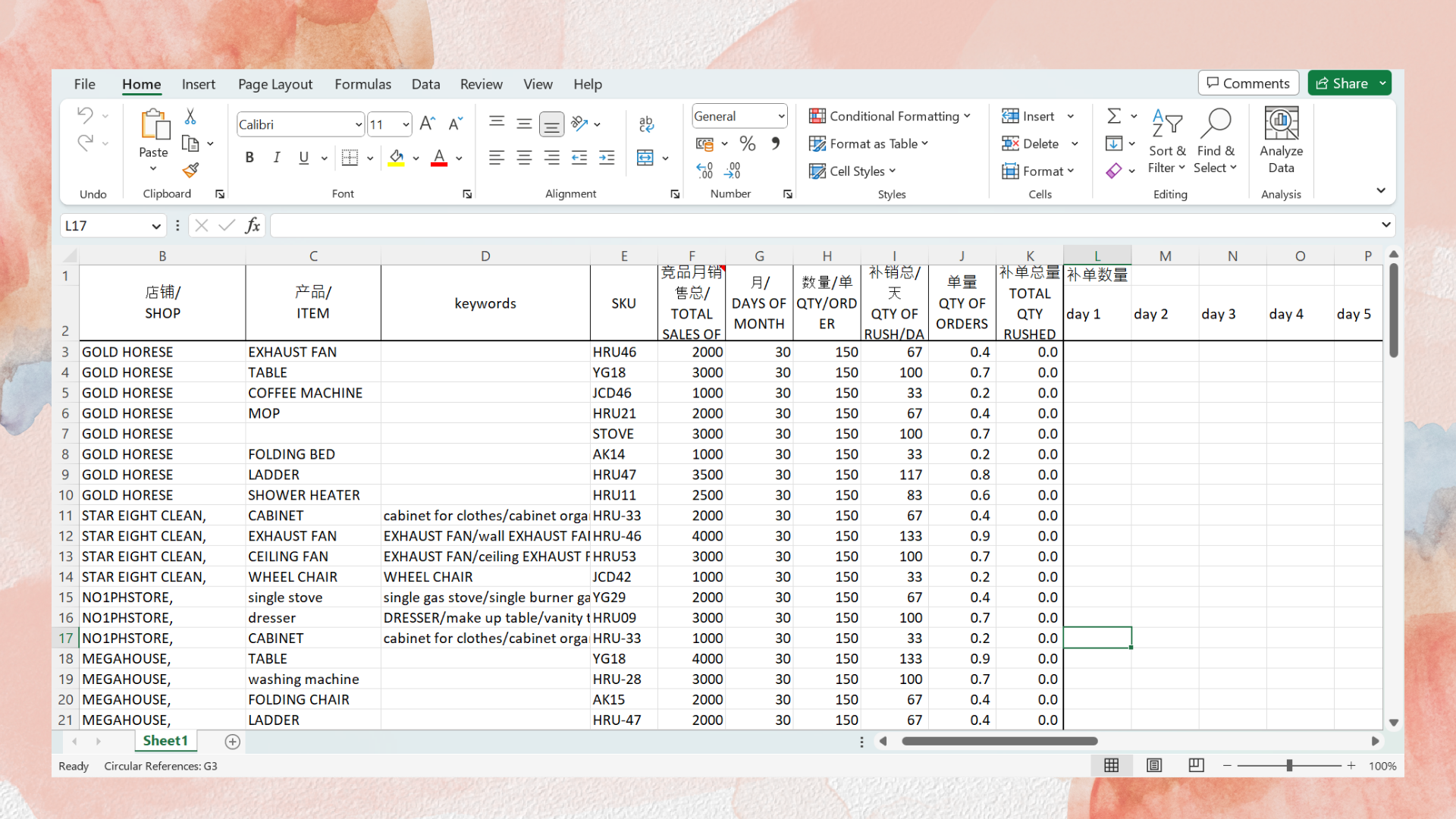Increase font size with the larger A
Viewport: 1456px width, 819px height.
coord(427,124)
